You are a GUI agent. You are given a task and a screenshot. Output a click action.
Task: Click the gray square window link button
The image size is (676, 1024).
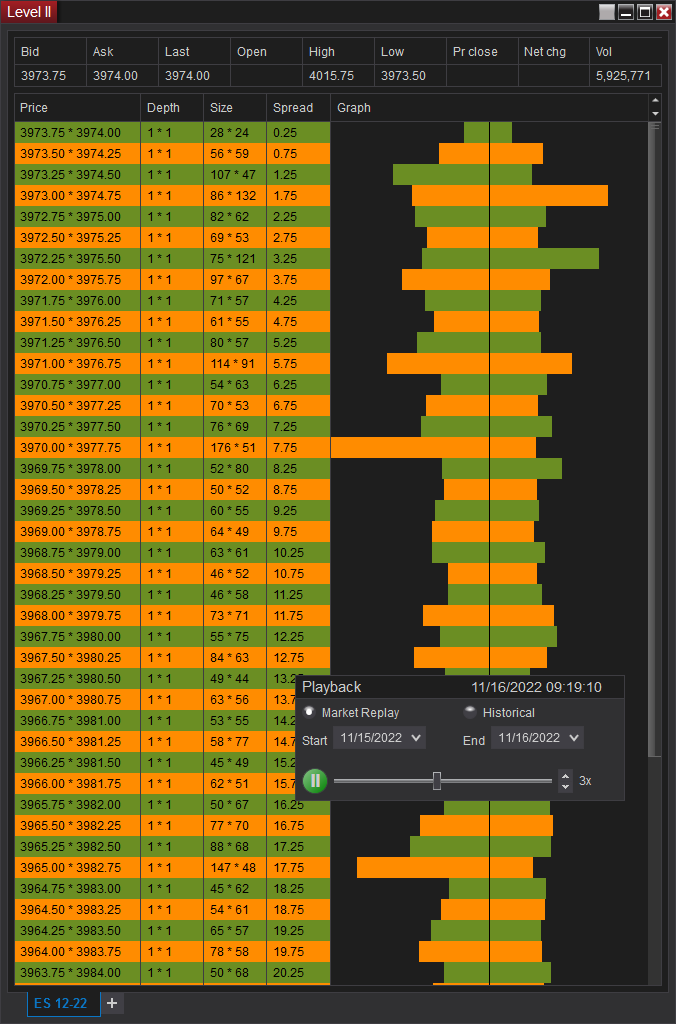pos(607,12)
